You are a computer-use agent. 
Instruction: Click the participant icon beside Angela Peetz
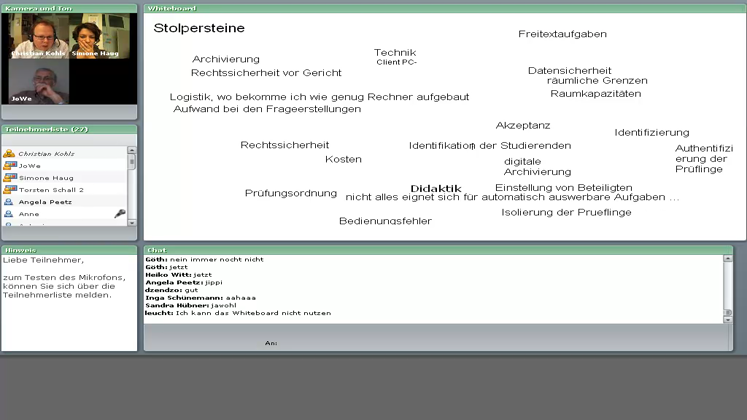pos(9,201)
